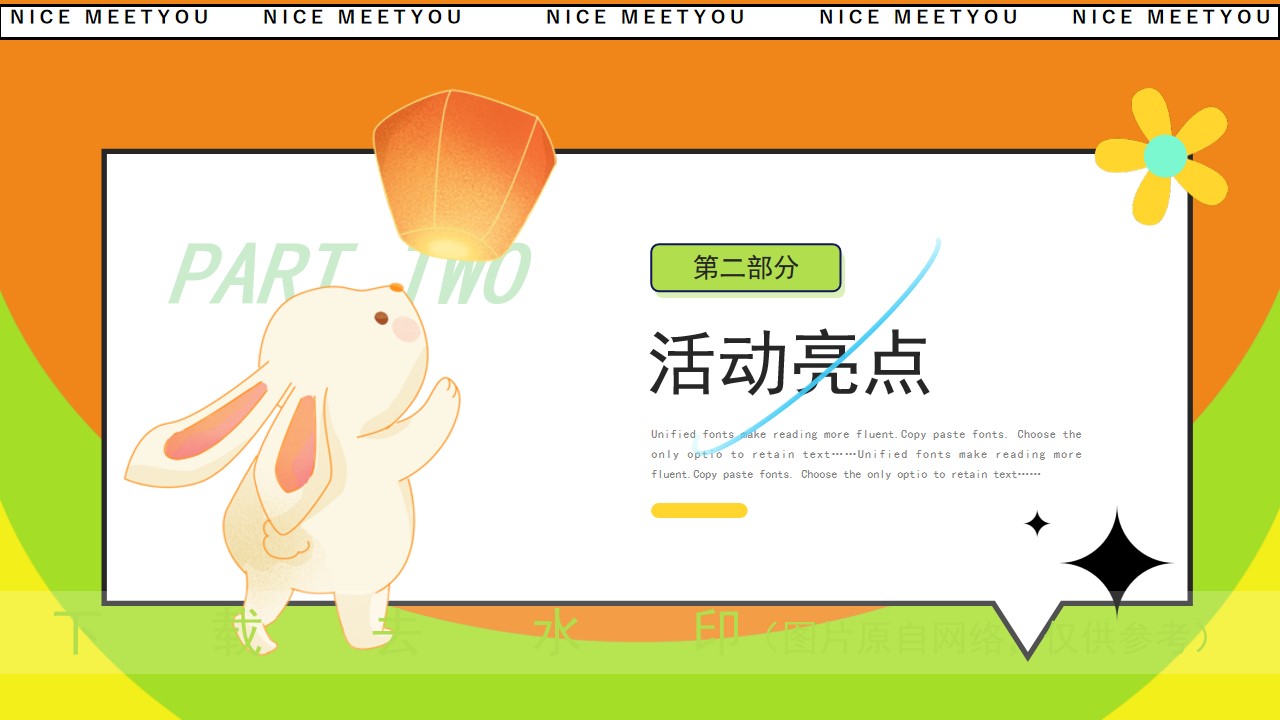Select the large black four-point star
The height and width of the screenshot is (720, 1280).
click(1117, 564)
